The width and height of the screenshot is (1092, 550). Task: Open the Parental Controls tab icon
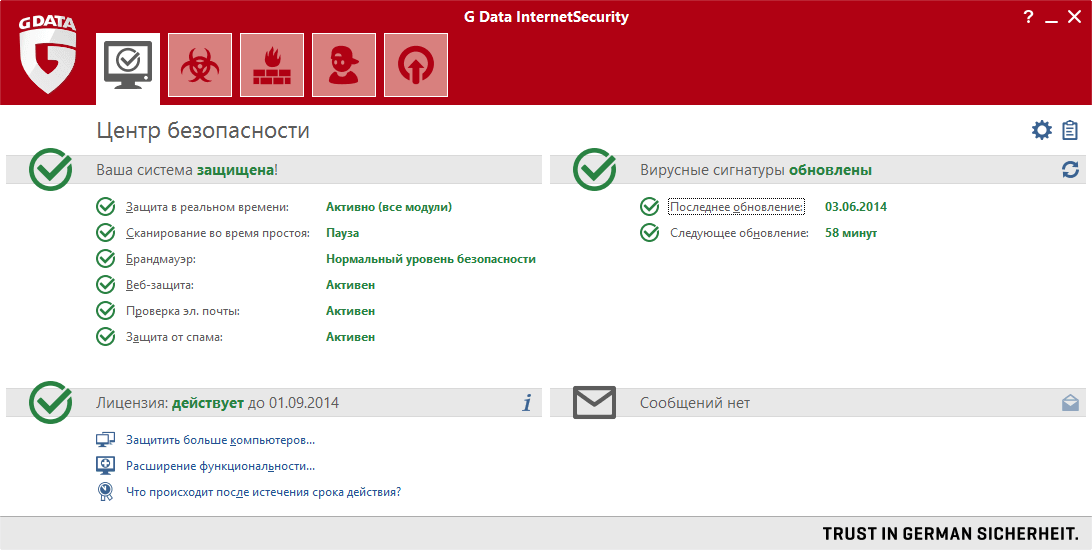click(344, 65)
